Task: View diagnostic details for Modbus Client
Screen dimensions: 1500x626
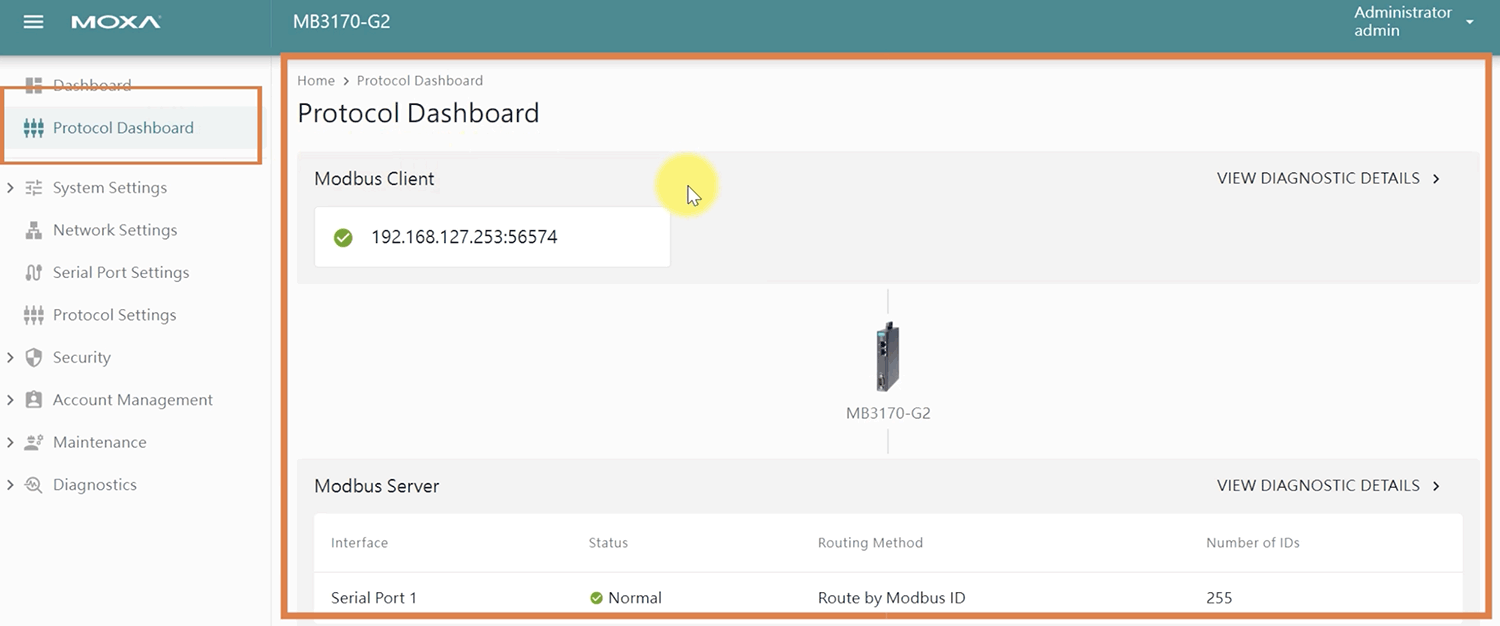Action: point(1328,179)
